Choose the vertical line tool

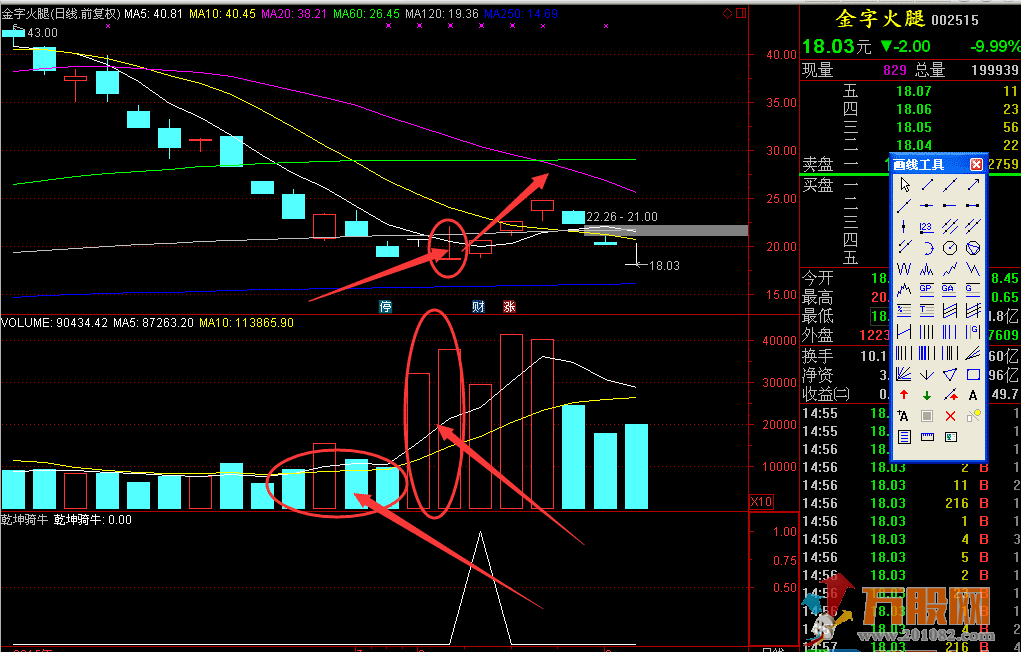[x=904, y=227]
